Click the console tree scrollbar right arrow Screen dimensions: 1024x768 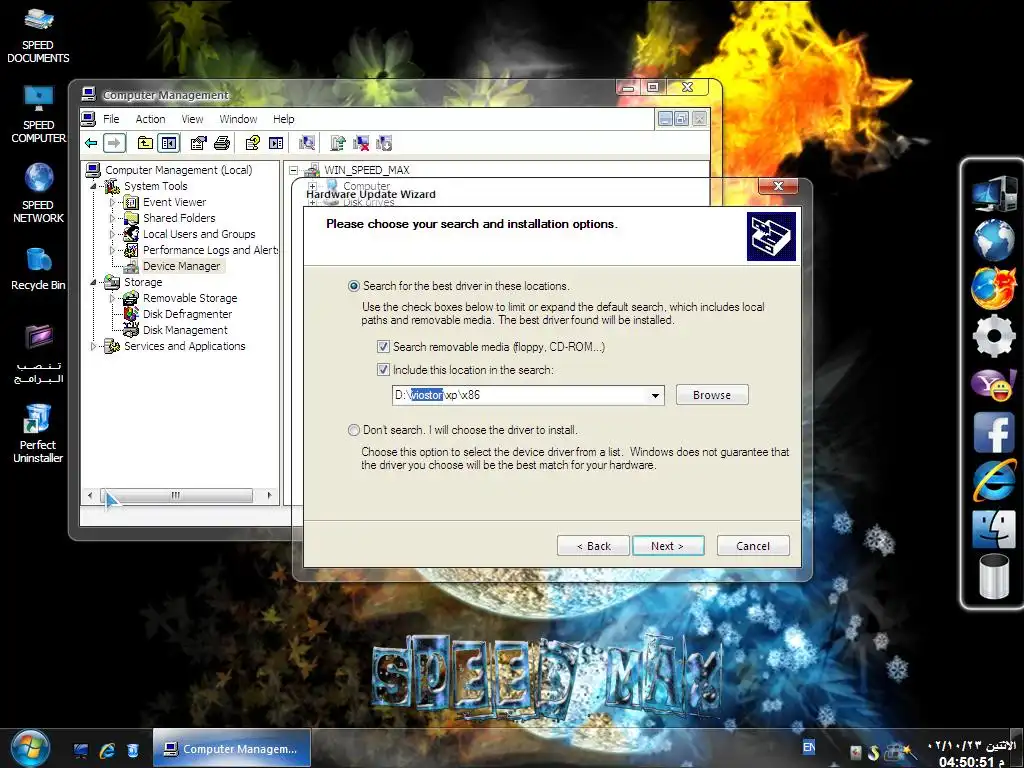[269, 496]
